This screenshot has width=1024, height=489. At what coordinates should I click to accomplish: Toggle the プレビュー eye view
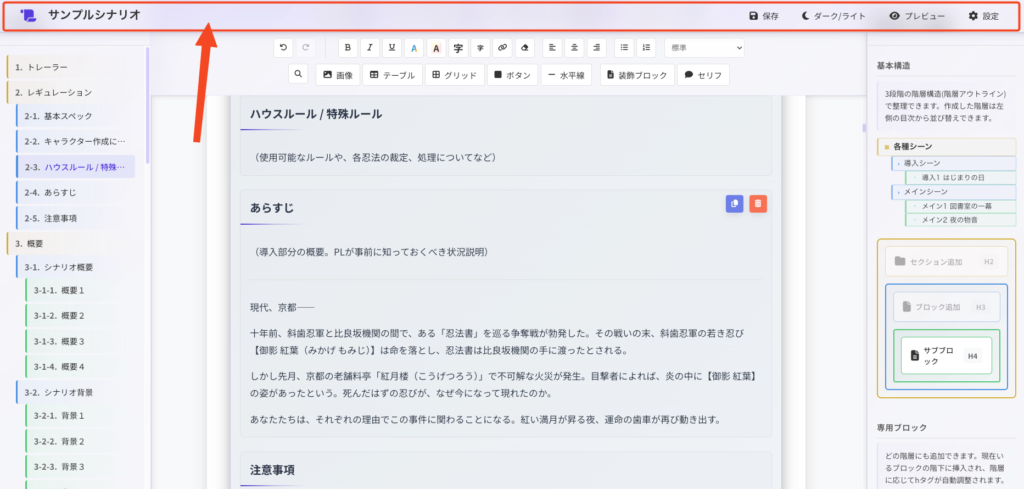click(916, 16)
